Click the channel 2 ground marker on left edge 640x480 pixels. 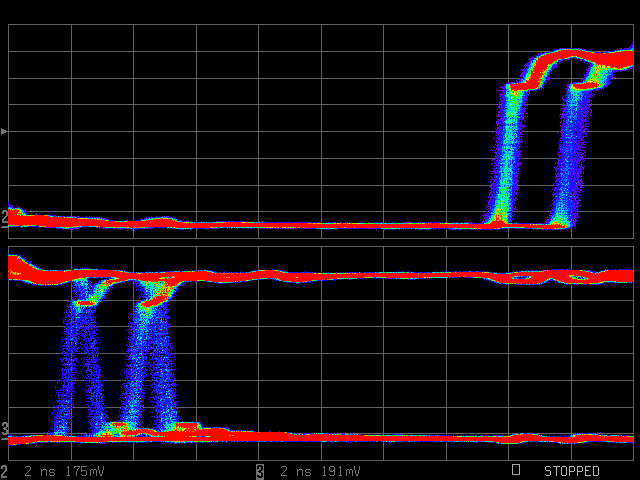click(x=4, y=219)
